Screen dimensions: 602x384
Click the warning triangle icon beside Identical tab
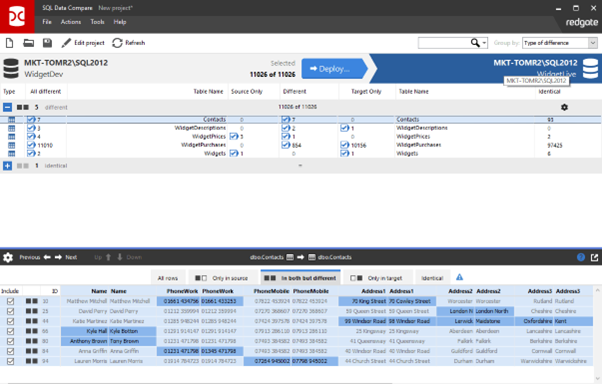click(459, 277)
